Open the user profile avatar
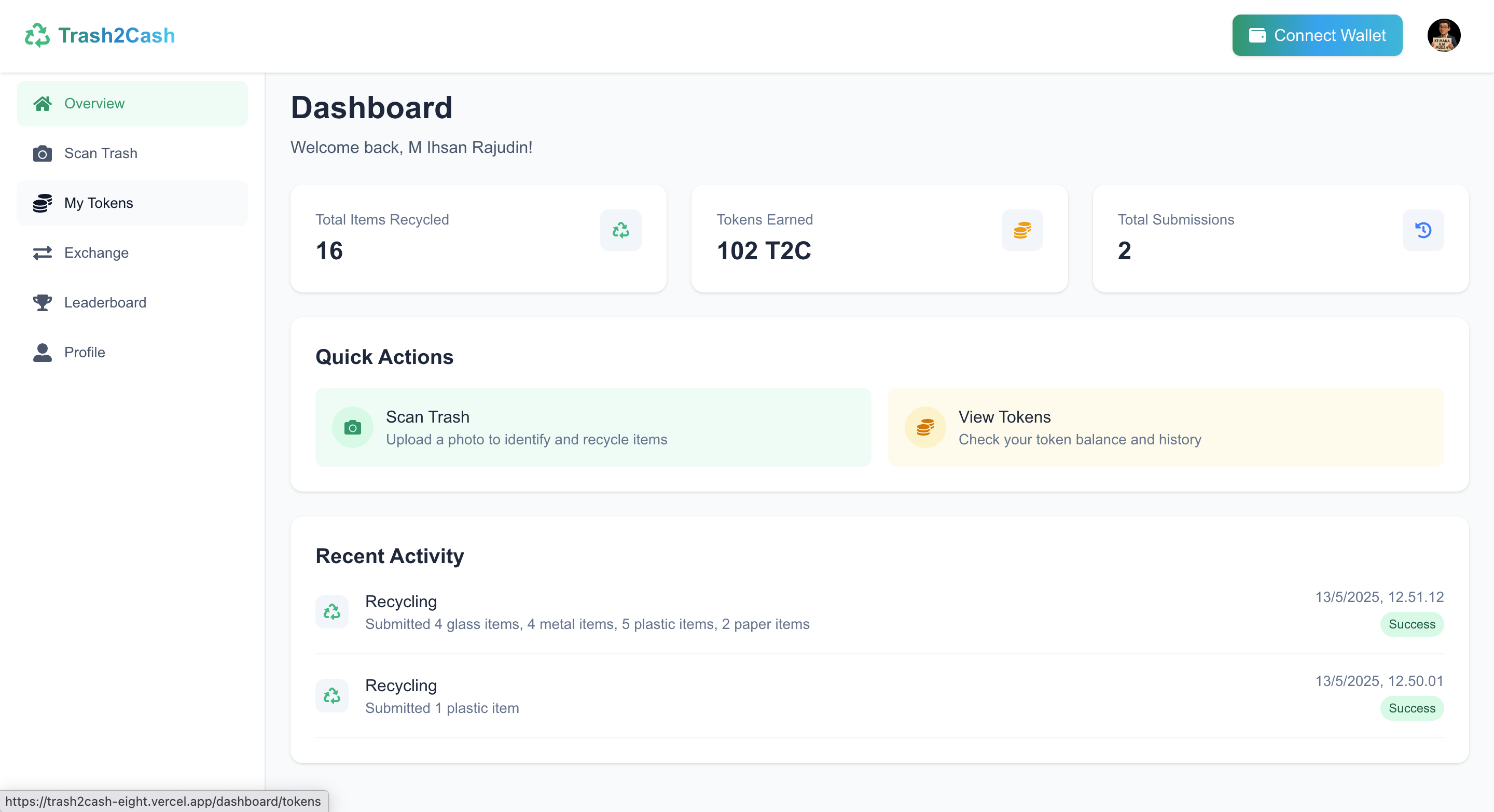1494x812 pixels. [1443, 35]
